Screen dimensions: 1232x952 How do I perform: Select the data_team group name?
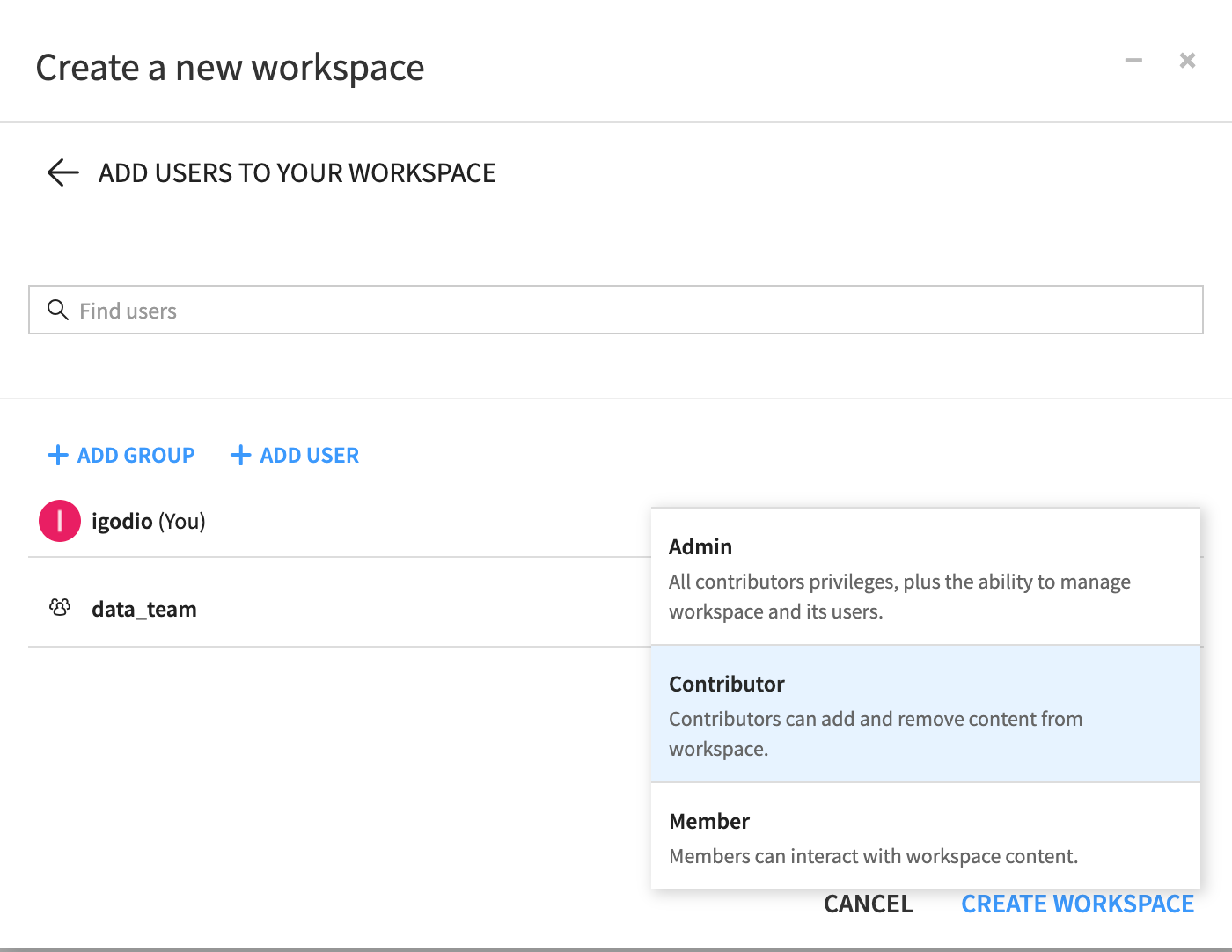pos(144,609)
